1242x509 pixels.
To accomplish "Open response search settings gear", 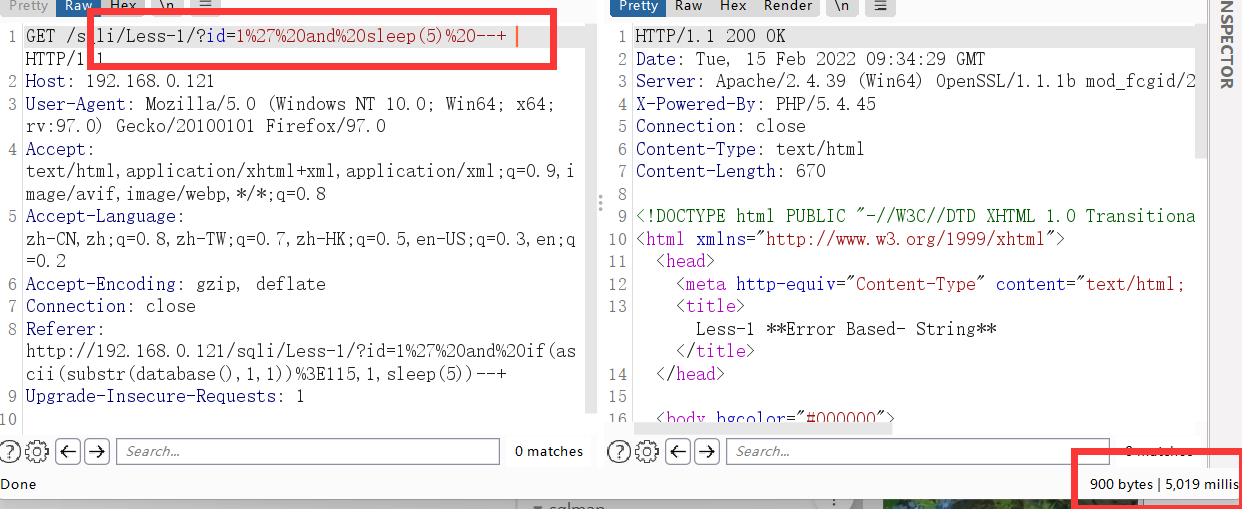I will click(646, 451).
